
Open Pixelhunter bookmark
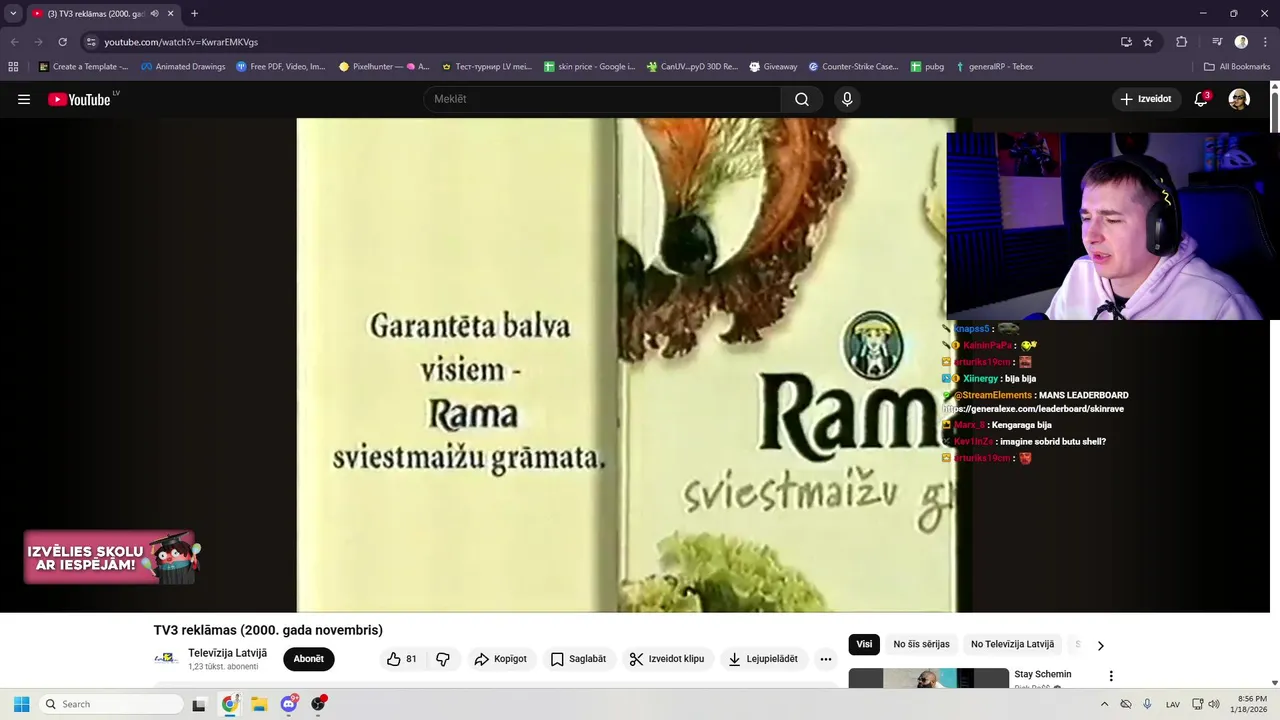click(x=384, y=67)
